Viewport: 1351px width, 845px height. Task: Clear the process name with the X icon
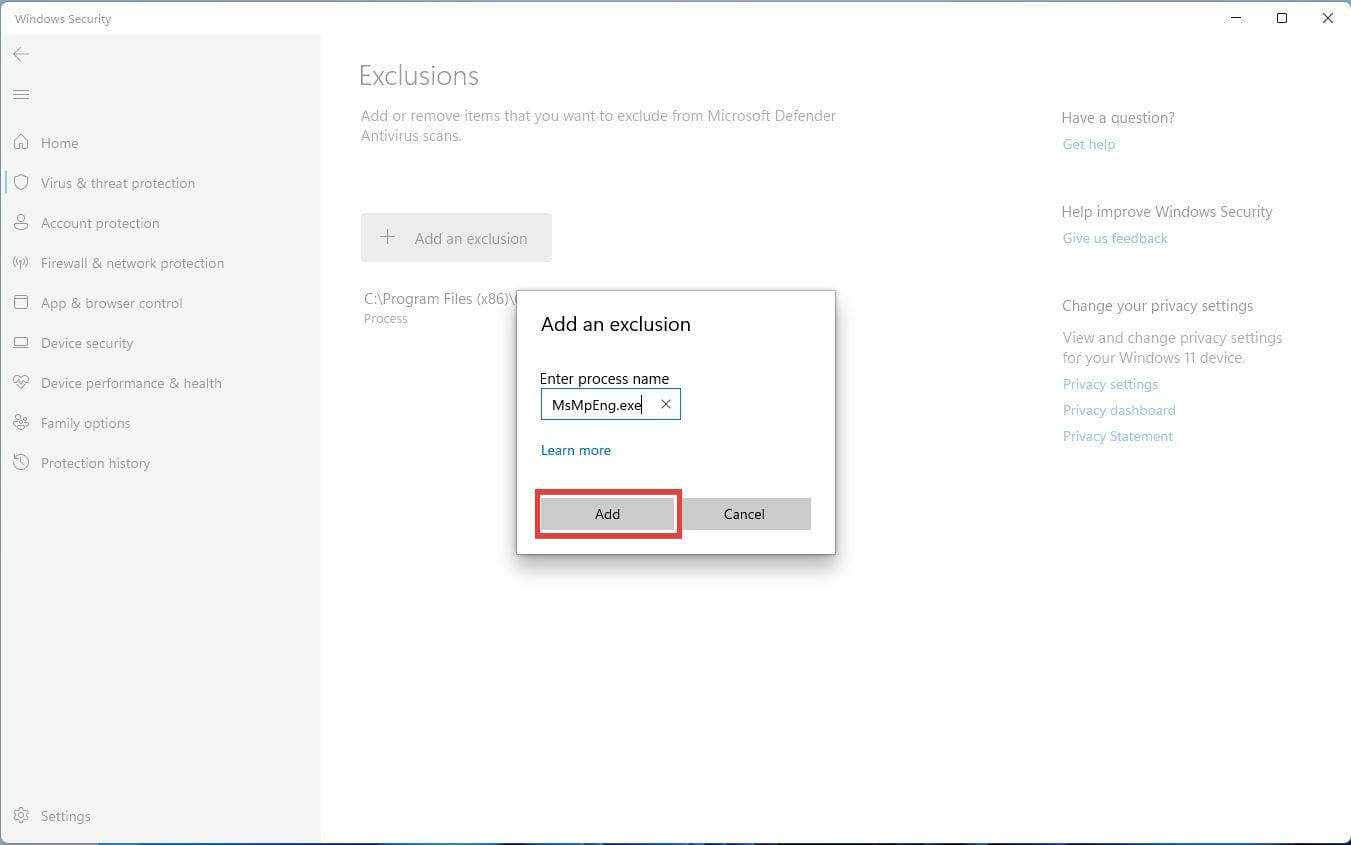(666, 404)
